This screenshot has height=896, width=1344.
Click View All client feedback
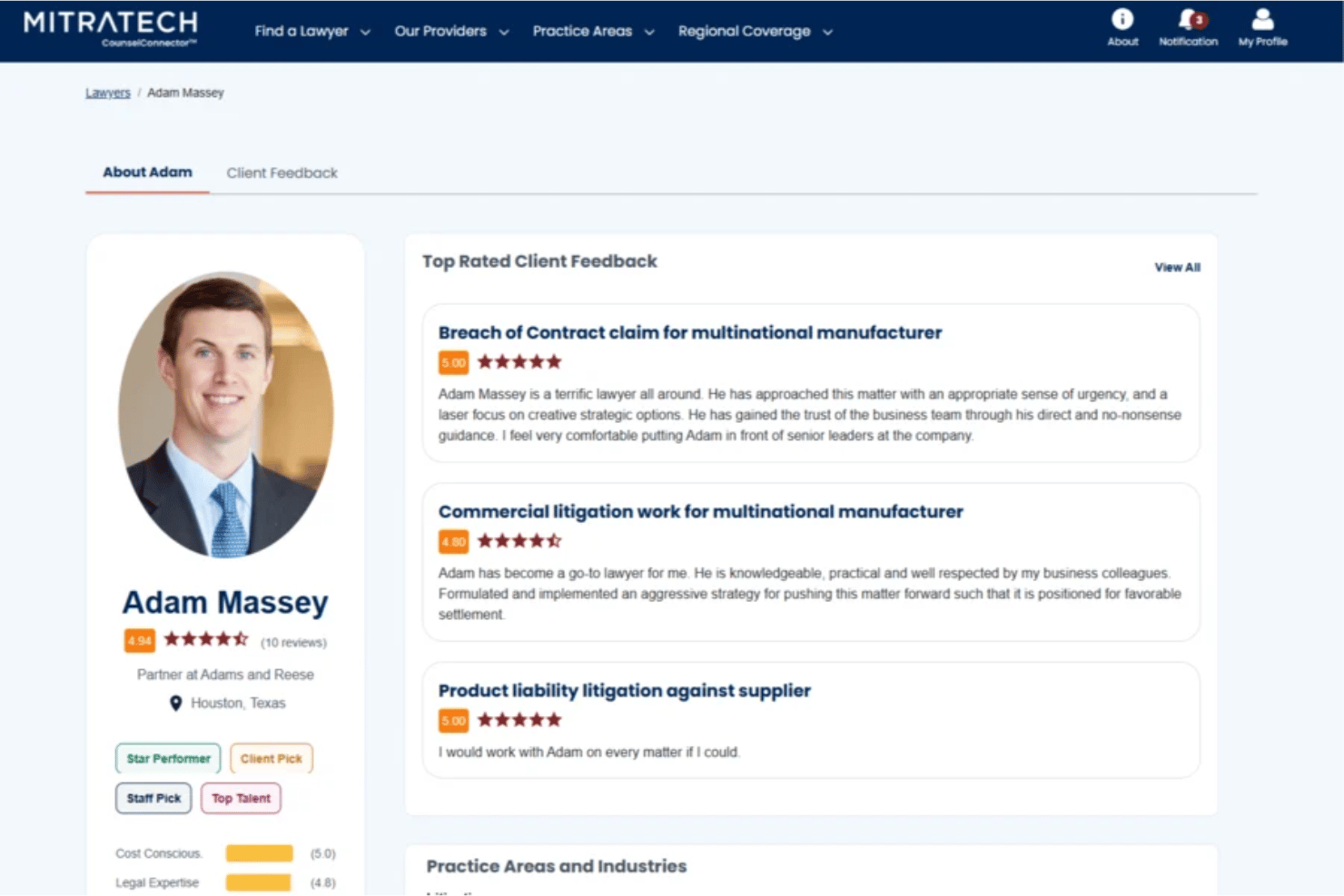pyautogui.click(x=1177, y=267)
